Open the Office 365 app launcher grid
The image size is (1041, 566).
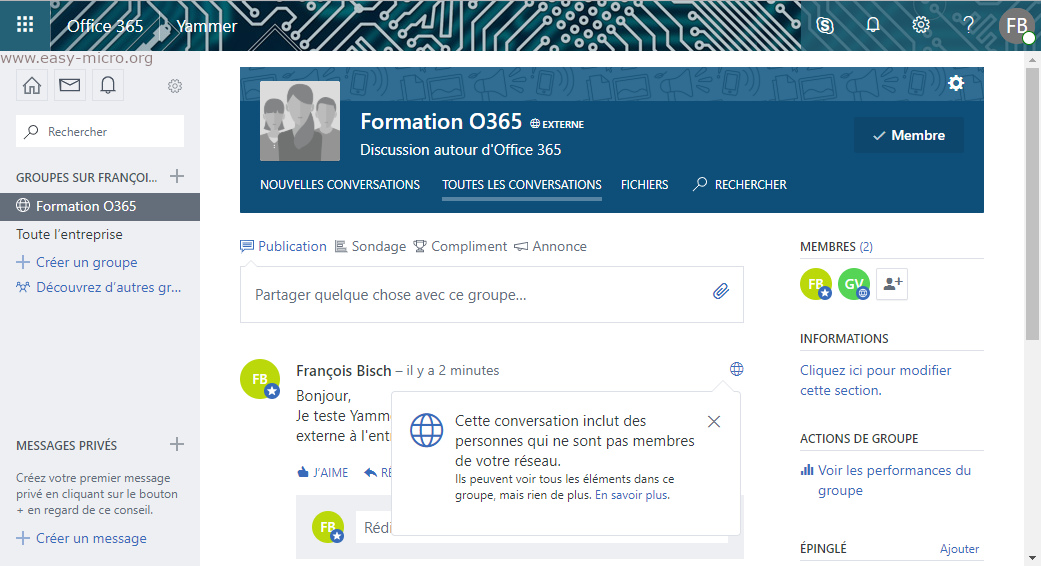click(x=25, y=25)
